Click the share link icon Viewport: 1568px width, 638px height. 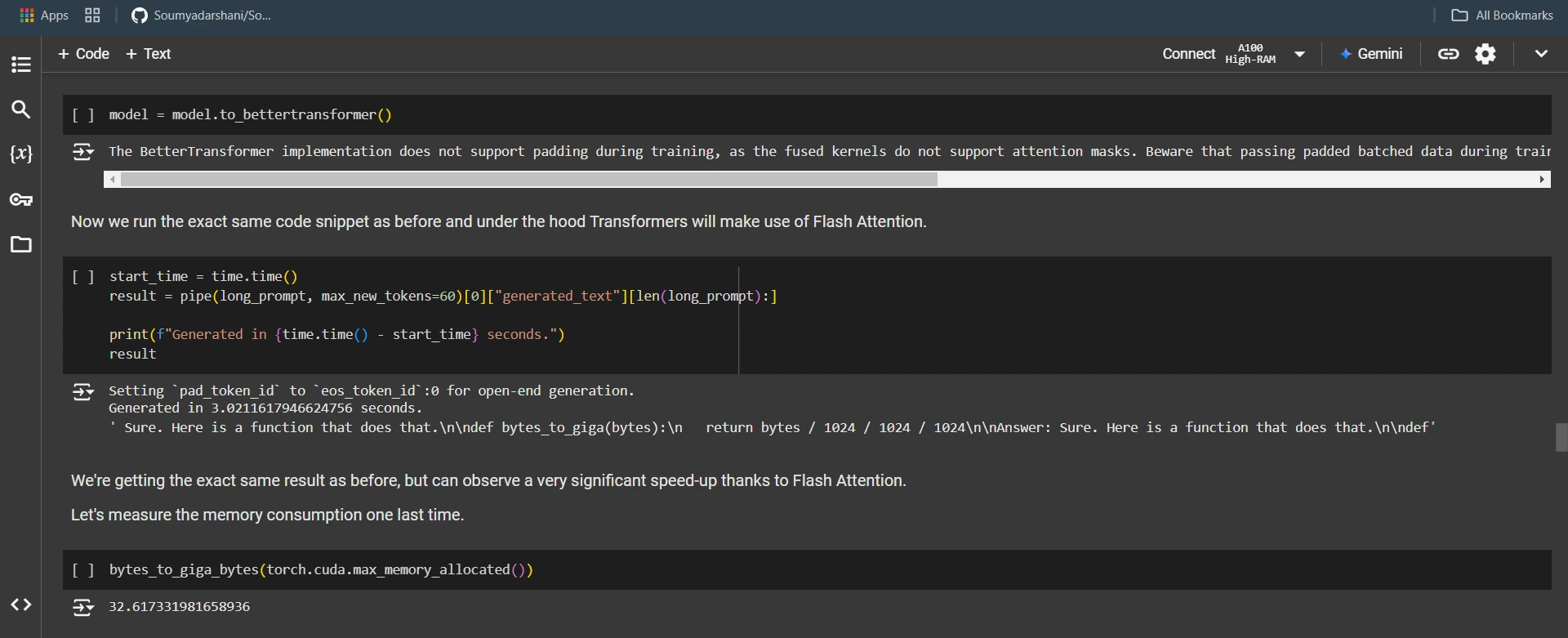pyautogui.click(x=1449, y=54)
